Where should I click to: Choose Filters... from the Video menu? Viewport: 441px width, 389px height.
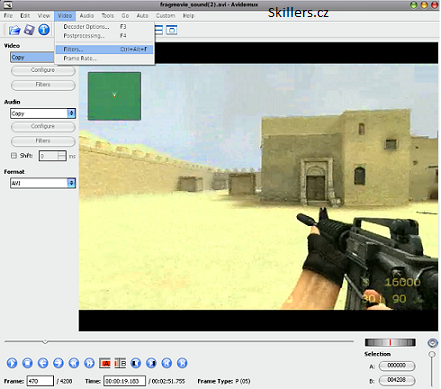pyautogui.click(x=104, y=49)
